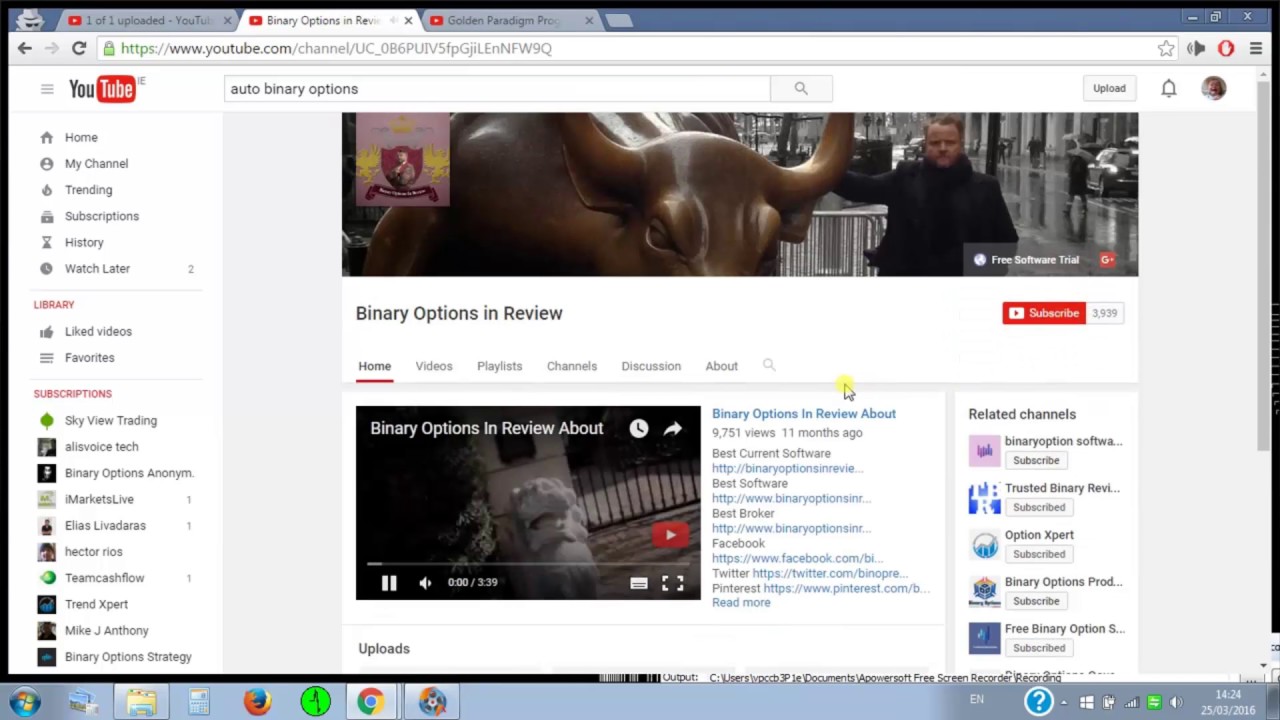Click the search magnifier button
The width and height of the screenshot is (1280, 720).
801,88
